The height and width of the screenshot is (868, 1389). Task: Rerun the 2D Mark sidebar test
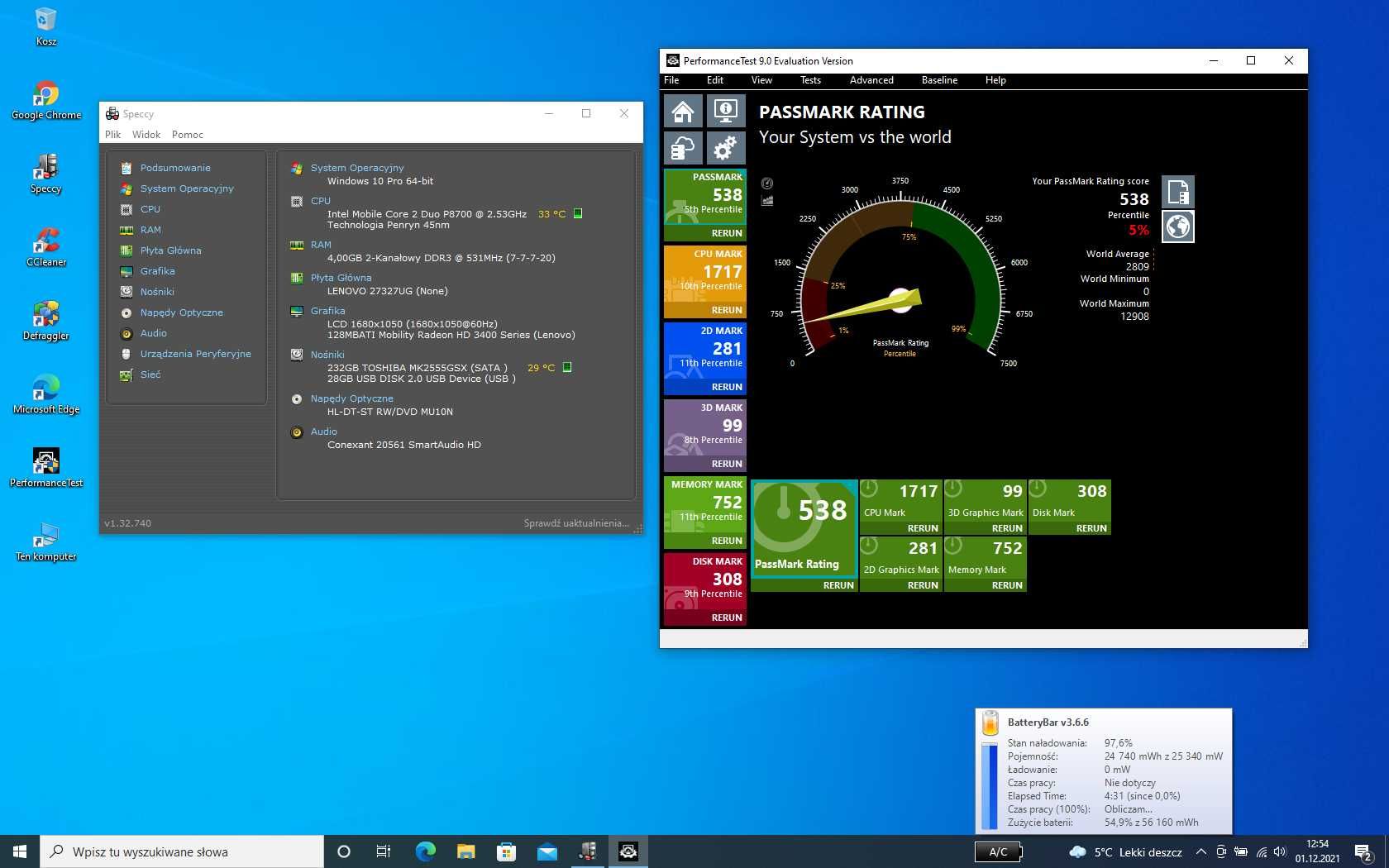pos(727,387)
